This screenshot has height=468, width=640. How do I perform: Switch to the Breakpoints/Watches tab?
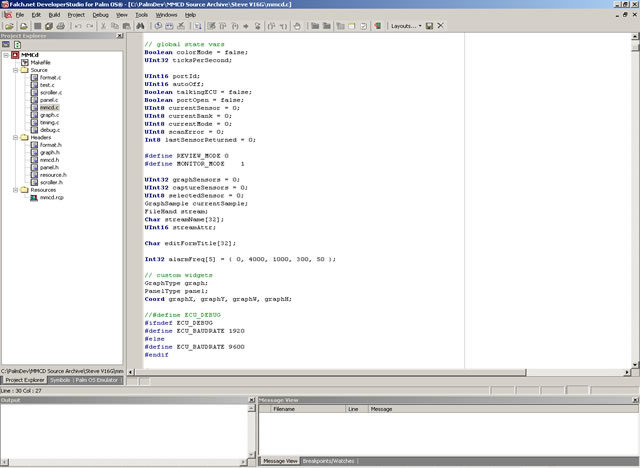[329, 461]
